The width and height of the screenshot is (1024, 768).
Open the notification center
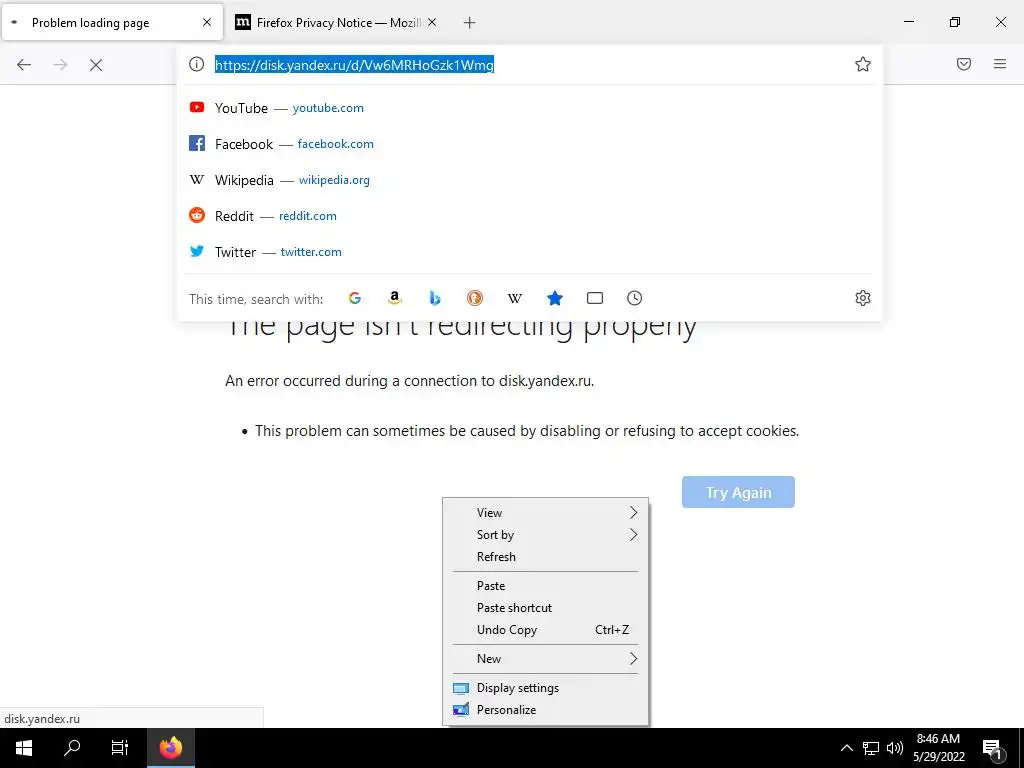992,748
